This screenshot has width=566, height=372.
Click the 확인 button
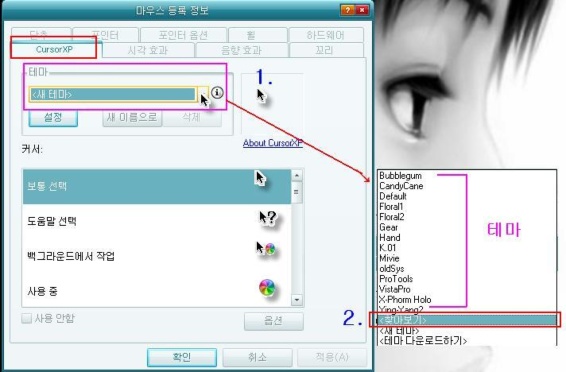point(182,357)
